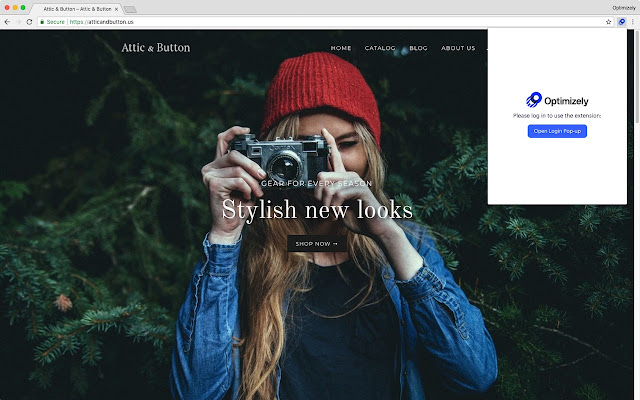
Task: Reload the page with refresh icon
Action: tap(29, 22)
